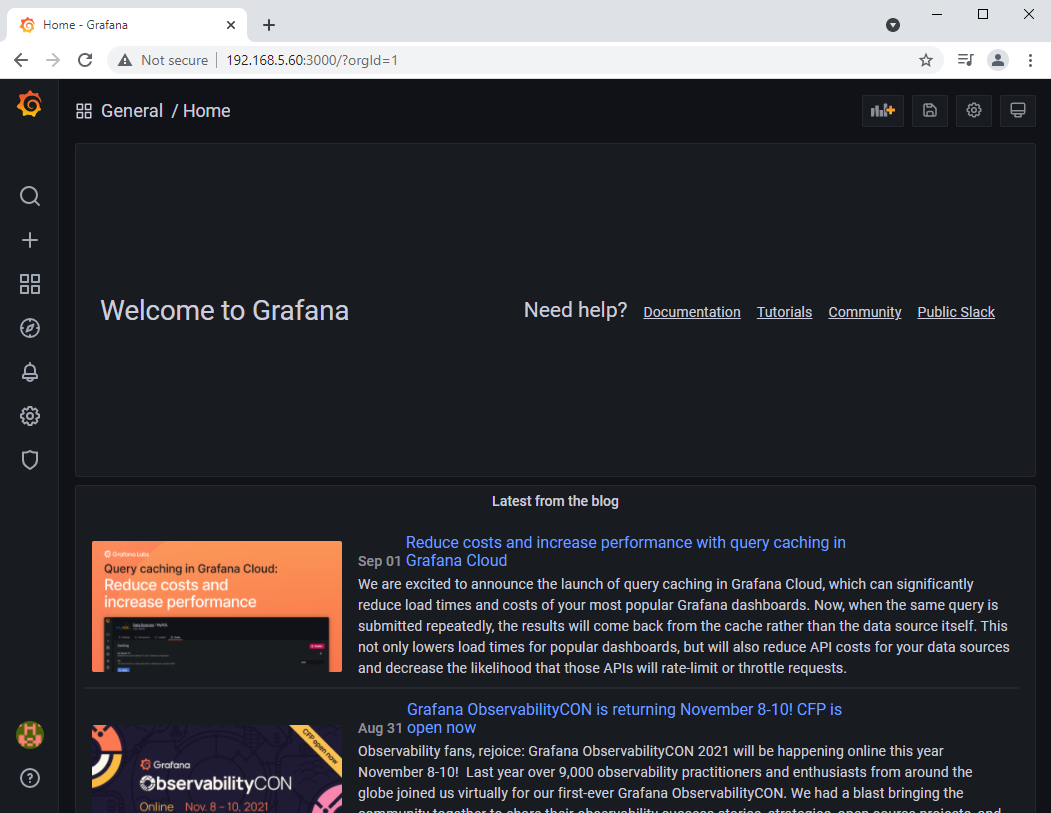Open Dashboard settings gear in top toolbar
Image resolution: width=1051 pixels, height=813 pixels.
click(974, 111)
